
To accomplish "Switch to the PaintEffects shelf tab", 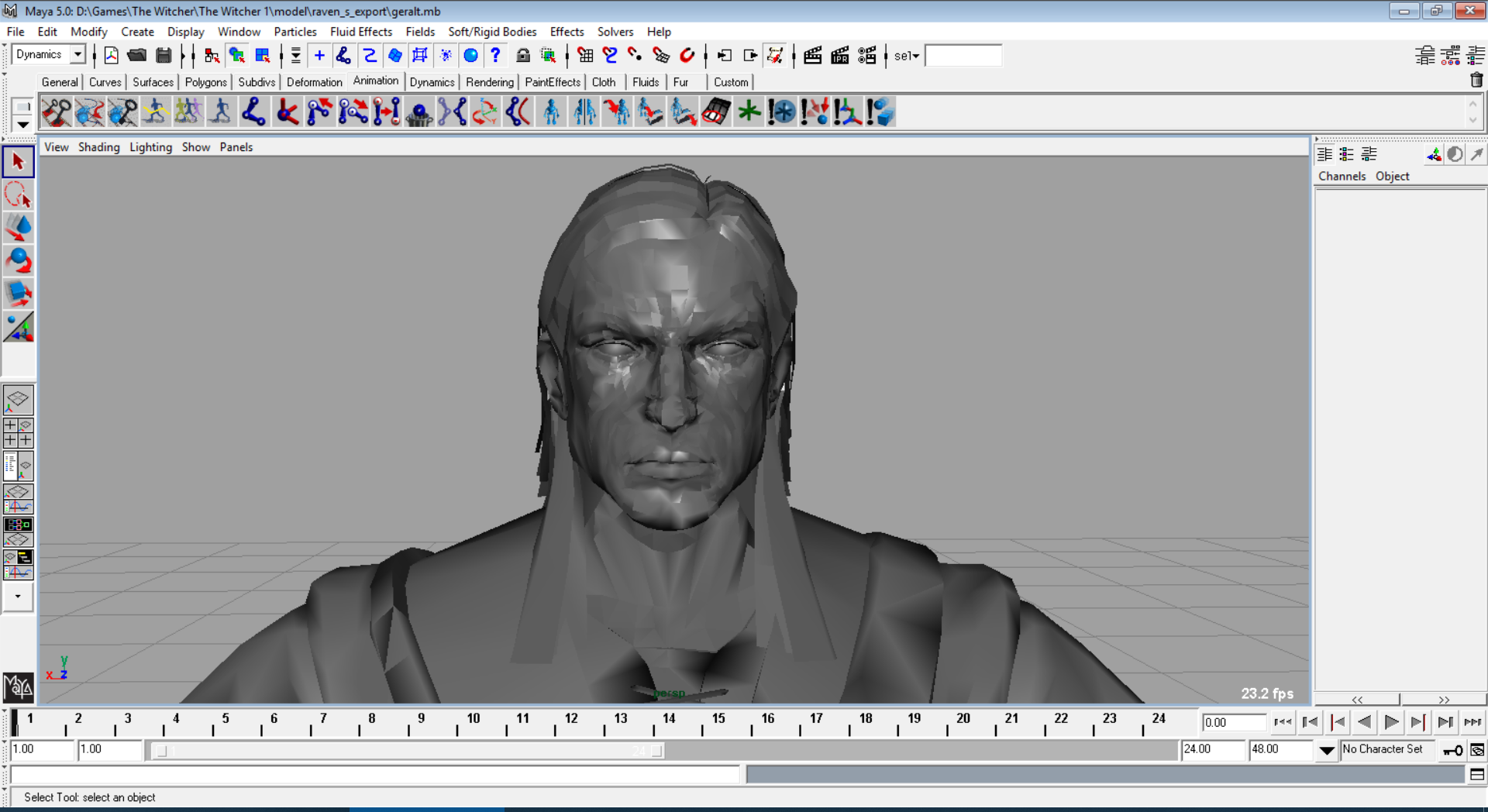I will pos(553,82).
